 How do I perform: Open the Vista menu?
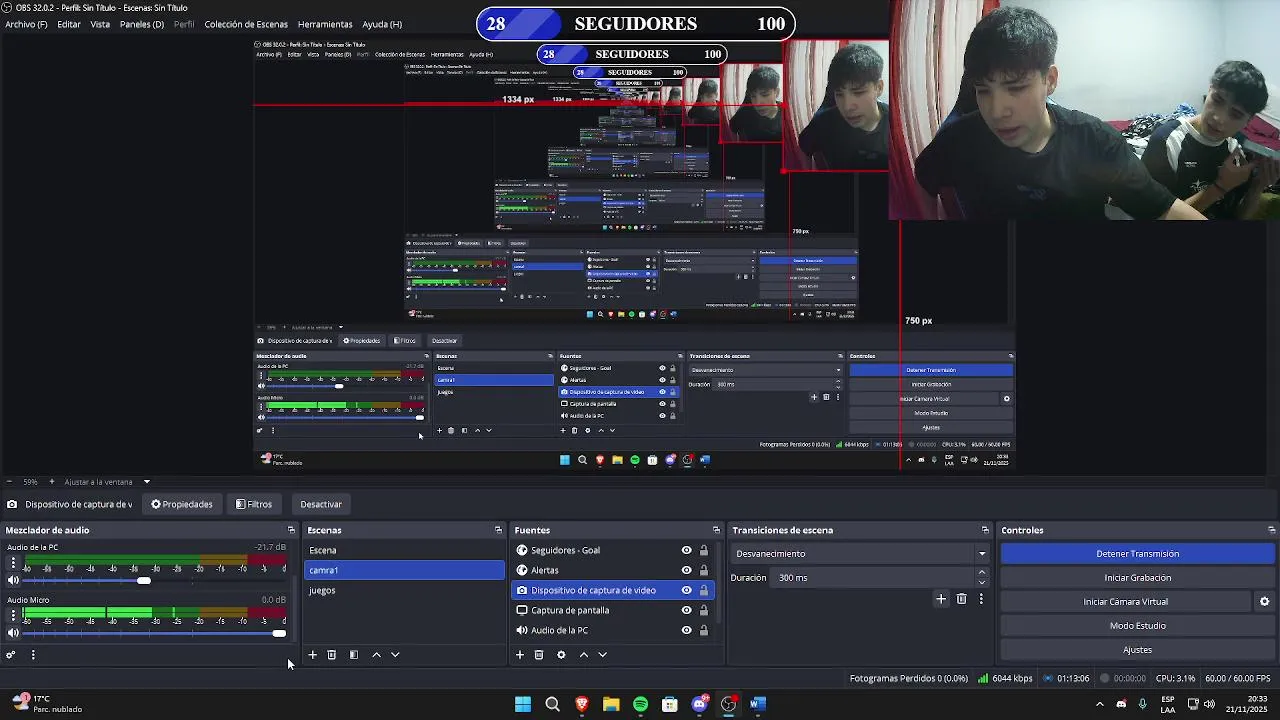click(100, 24)
